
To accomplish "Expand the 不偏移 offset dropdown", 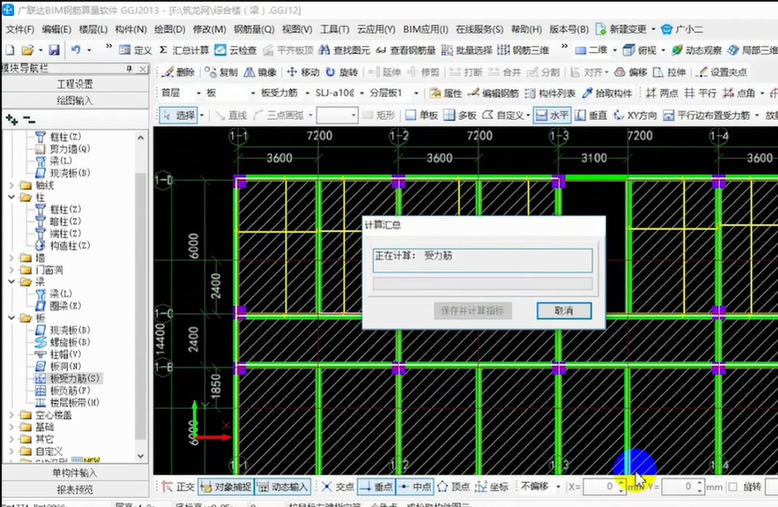I will tap(538, 487).
